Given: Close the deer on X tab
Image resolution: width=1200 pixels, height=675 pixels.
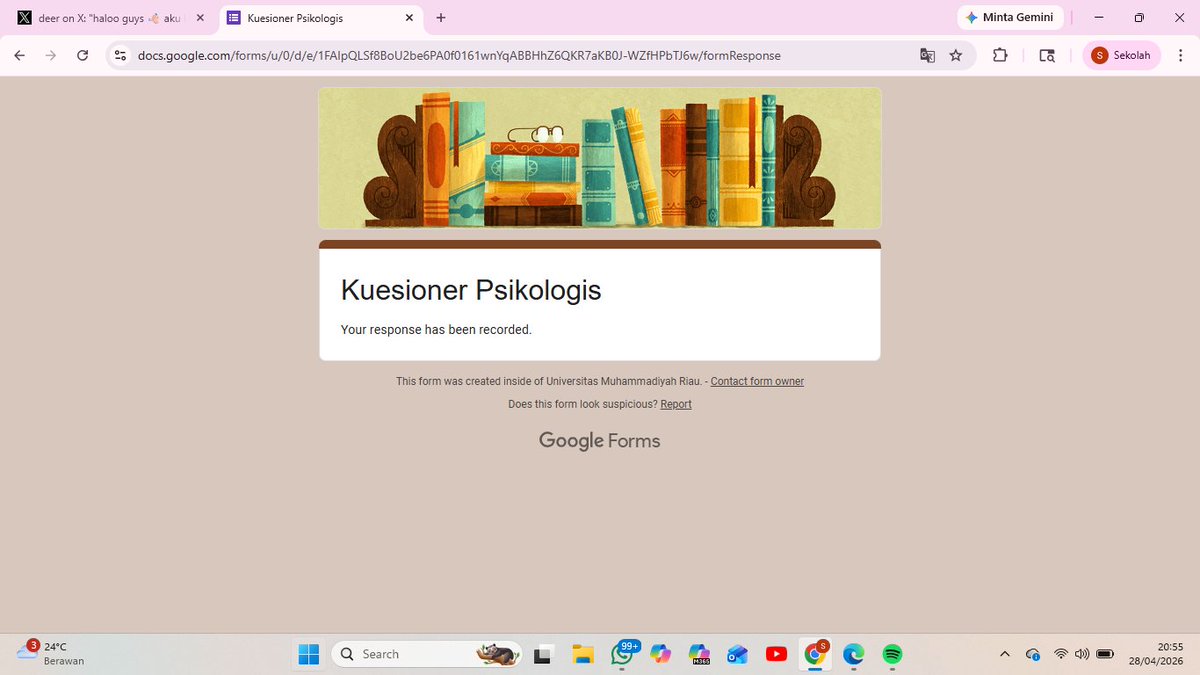Looking at the screenshot, I should (200, 18).
